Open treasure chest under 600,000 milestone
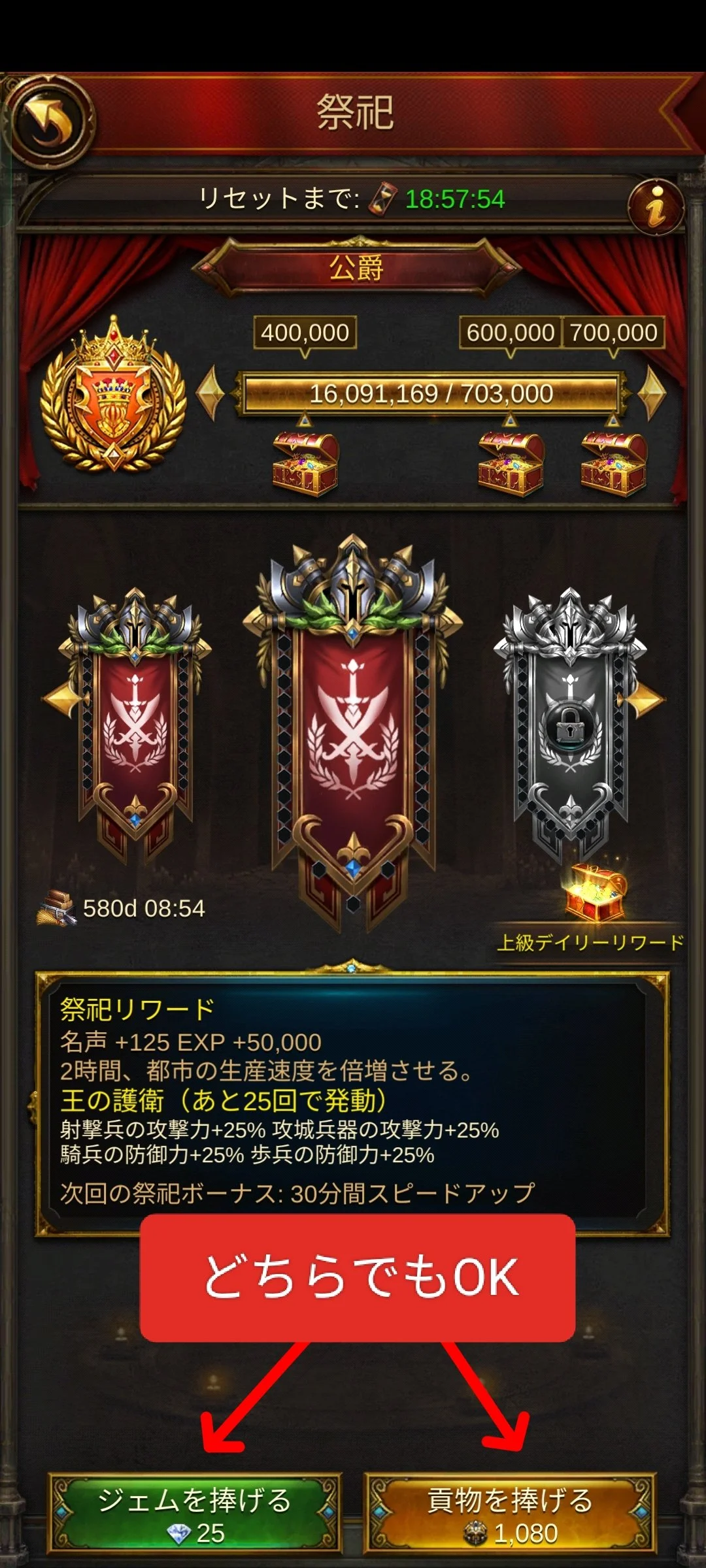Image resolution: width=706 pixels, height=1568 pixels. point(511,463)
